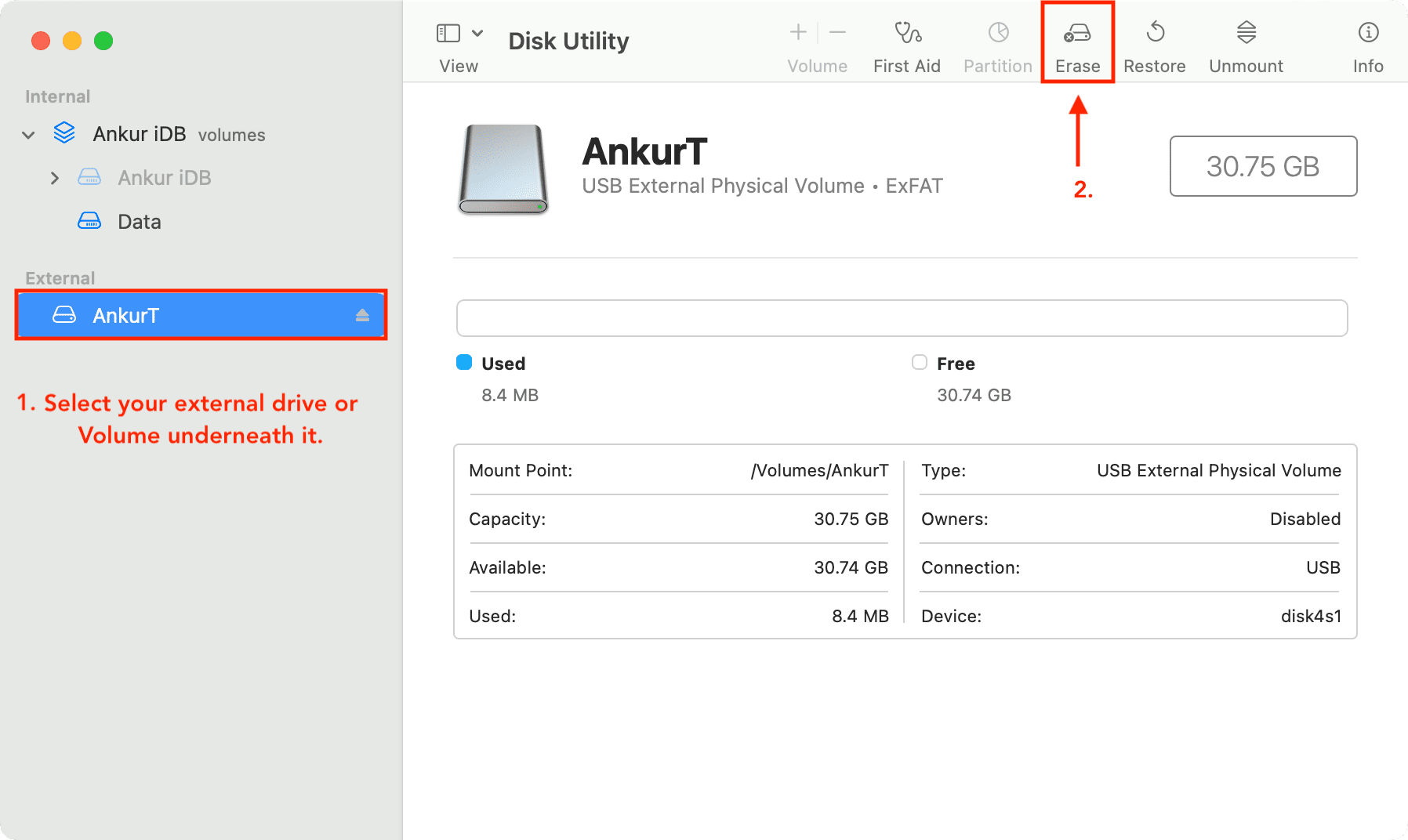Click the large AnkurT drive image
This screenshot has height=840, width=1408.
(x=503, y=169)
